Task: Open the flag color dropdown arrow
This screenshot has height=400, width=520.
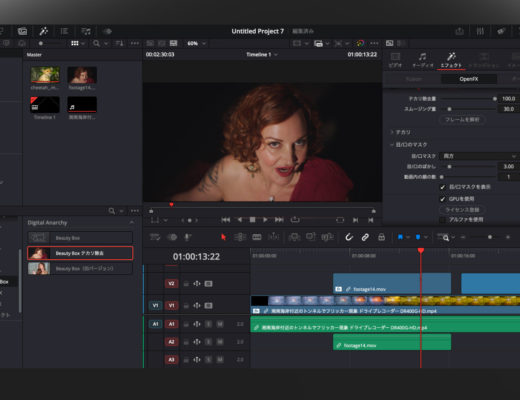Action: coord(408,237)
